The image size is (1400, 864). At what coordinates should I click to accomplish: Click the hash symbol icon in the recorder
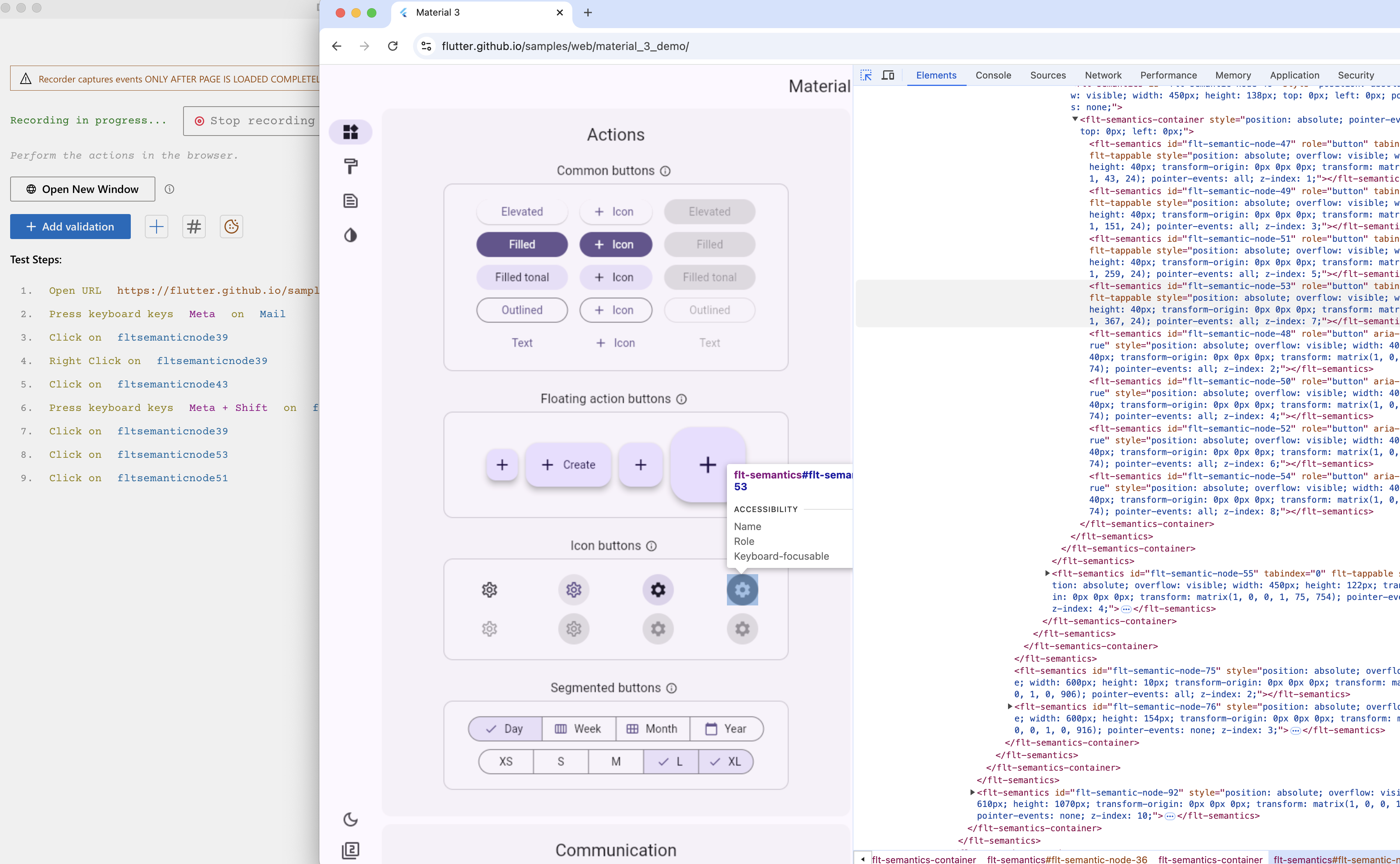tap(194, 227)
